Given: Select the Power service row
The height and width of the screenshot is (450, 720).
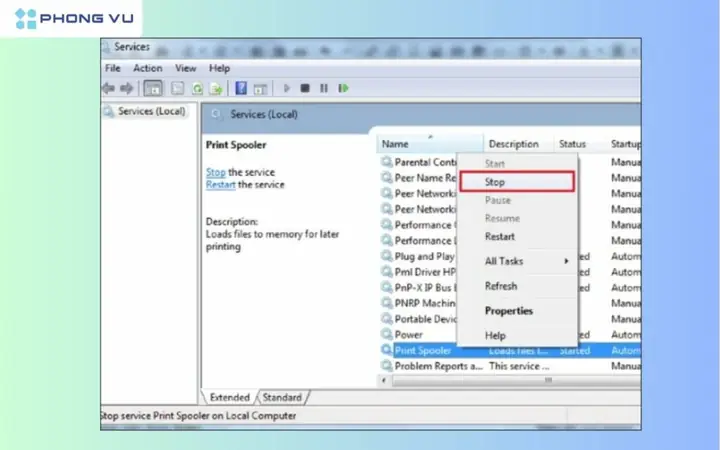Looking at the screenshot, I should 510,334.
